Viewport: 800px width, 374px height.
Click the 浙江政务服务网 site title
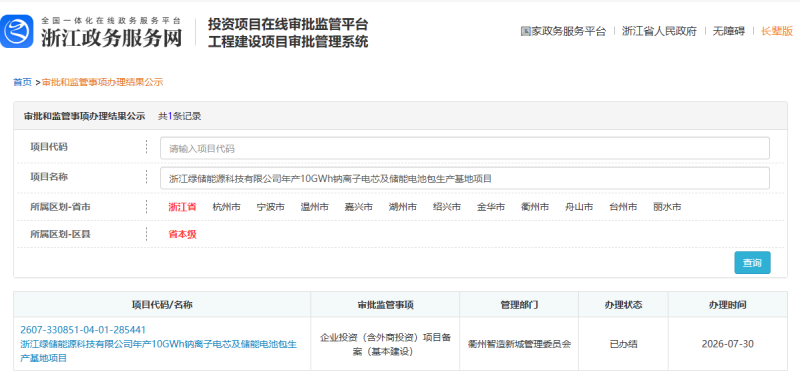click(111, 38)
